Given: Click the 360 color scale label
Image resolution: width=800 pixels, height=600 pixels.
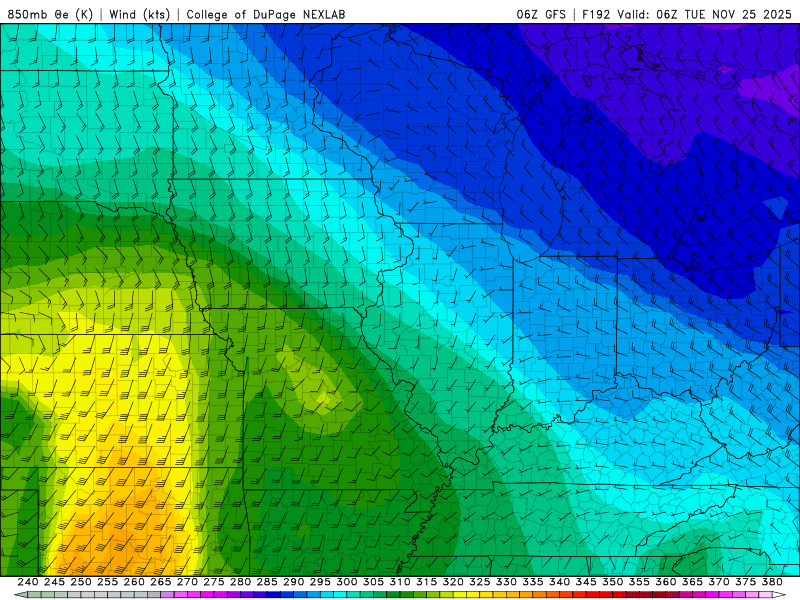Looking at the screenshot, I should [x=665, y=582].
